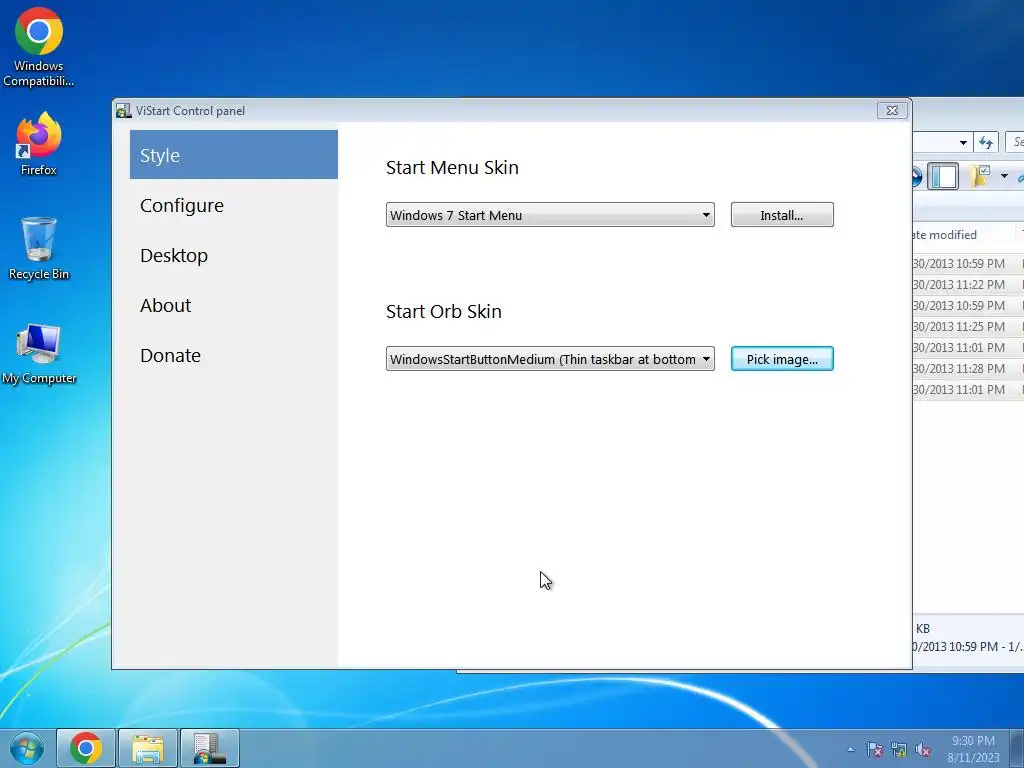Launch Firefox from the desktop
1024x768 pixels.
pyautogui.click(x=39, y=144)
